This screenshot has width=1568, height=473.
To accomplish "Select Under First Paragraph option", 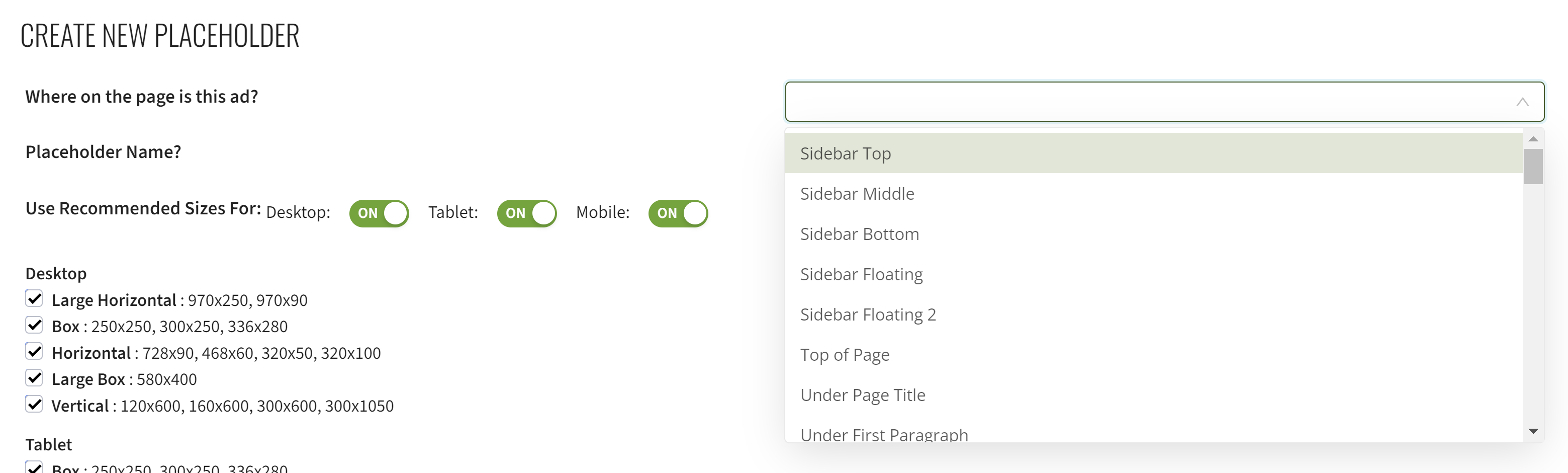I will [x=883, y=434].
